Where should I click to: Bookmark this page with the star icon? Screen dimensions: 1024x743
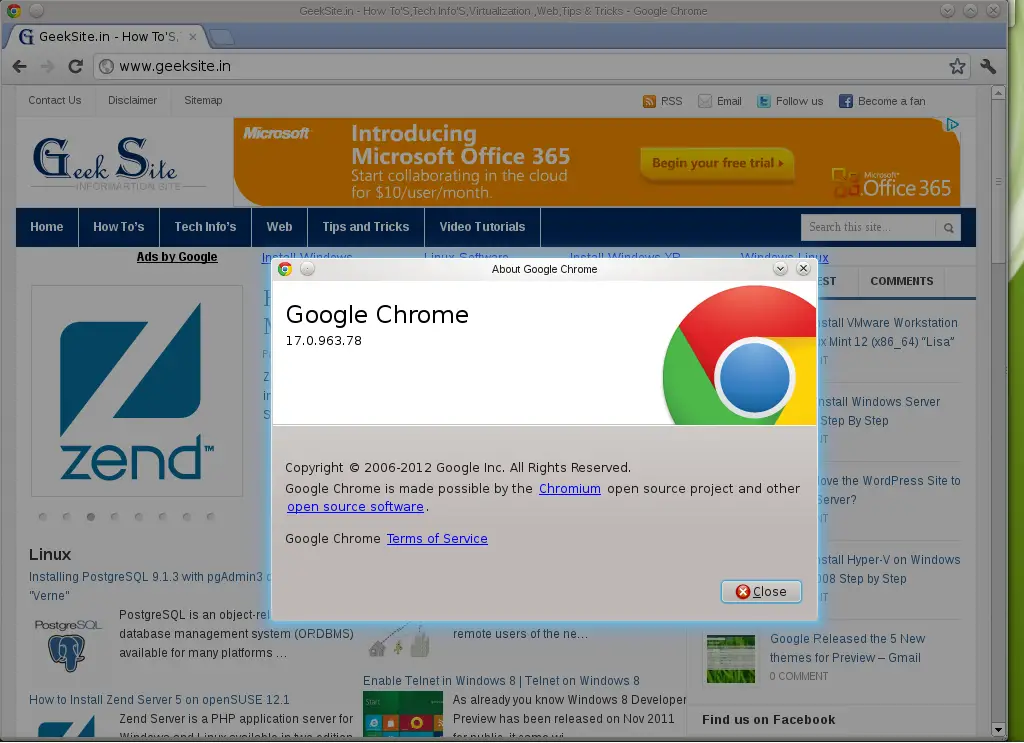coord(957,66)
